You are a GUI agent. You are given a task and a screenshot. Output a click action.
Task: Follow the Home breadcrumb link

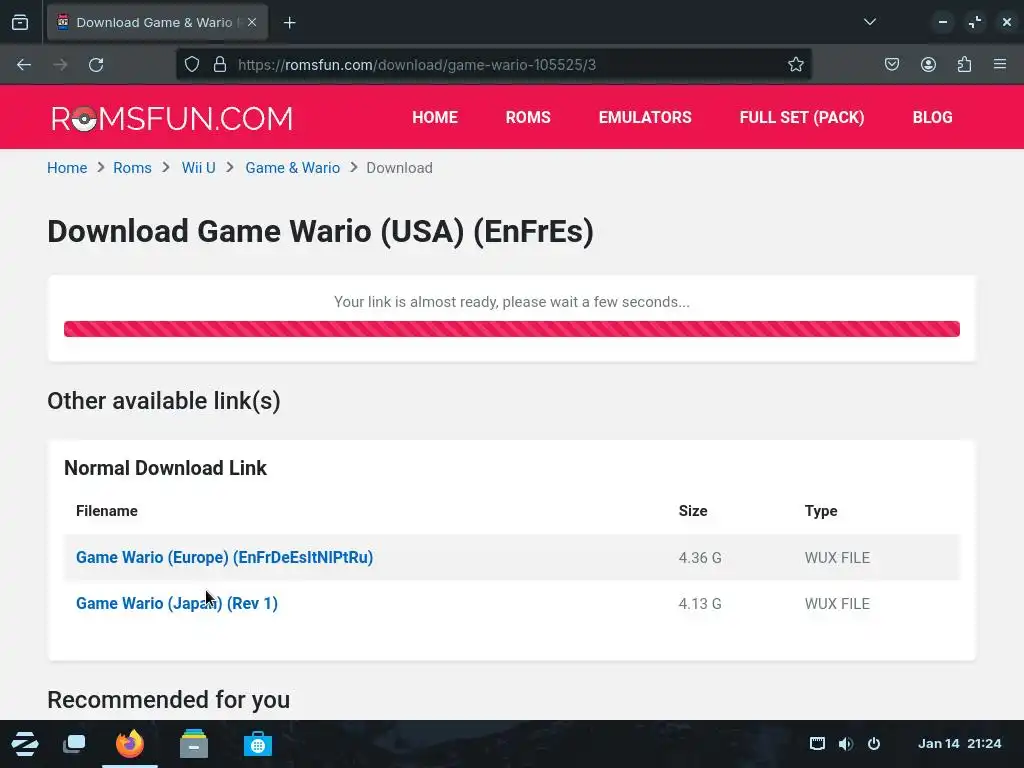click(67, 168)
